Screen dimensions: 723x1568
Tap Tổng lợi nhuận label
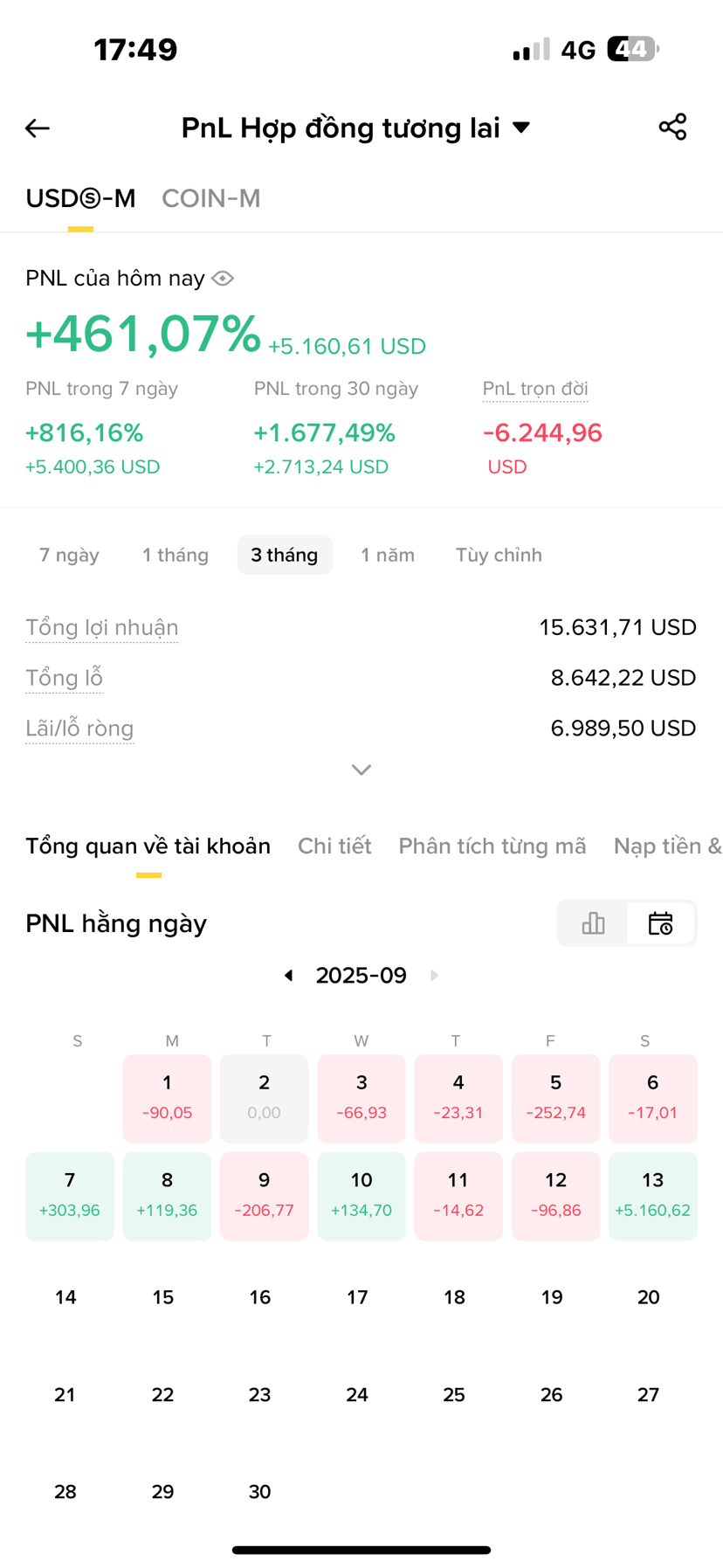[x=102, y=628]
